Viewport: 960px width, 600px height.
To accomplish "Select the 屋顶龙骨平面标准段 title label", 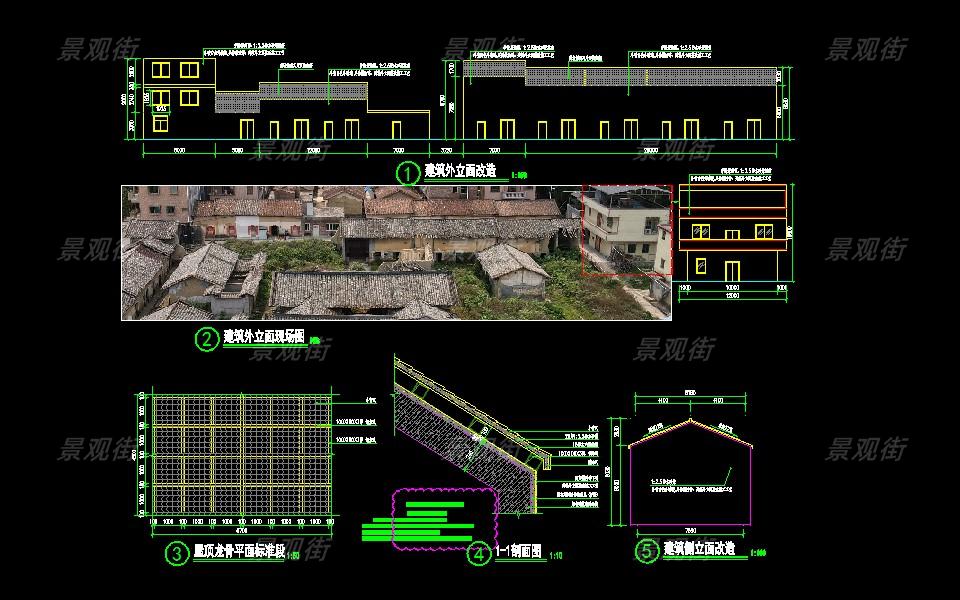I will 238,551.
